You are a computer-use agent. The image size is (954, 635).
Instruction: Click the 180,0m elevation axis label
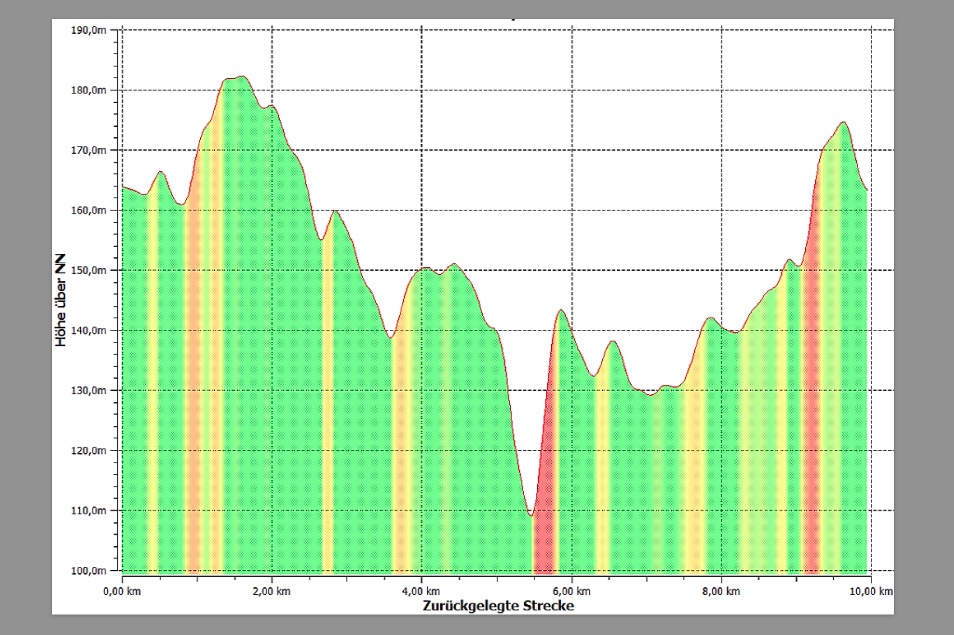[89, 90]
